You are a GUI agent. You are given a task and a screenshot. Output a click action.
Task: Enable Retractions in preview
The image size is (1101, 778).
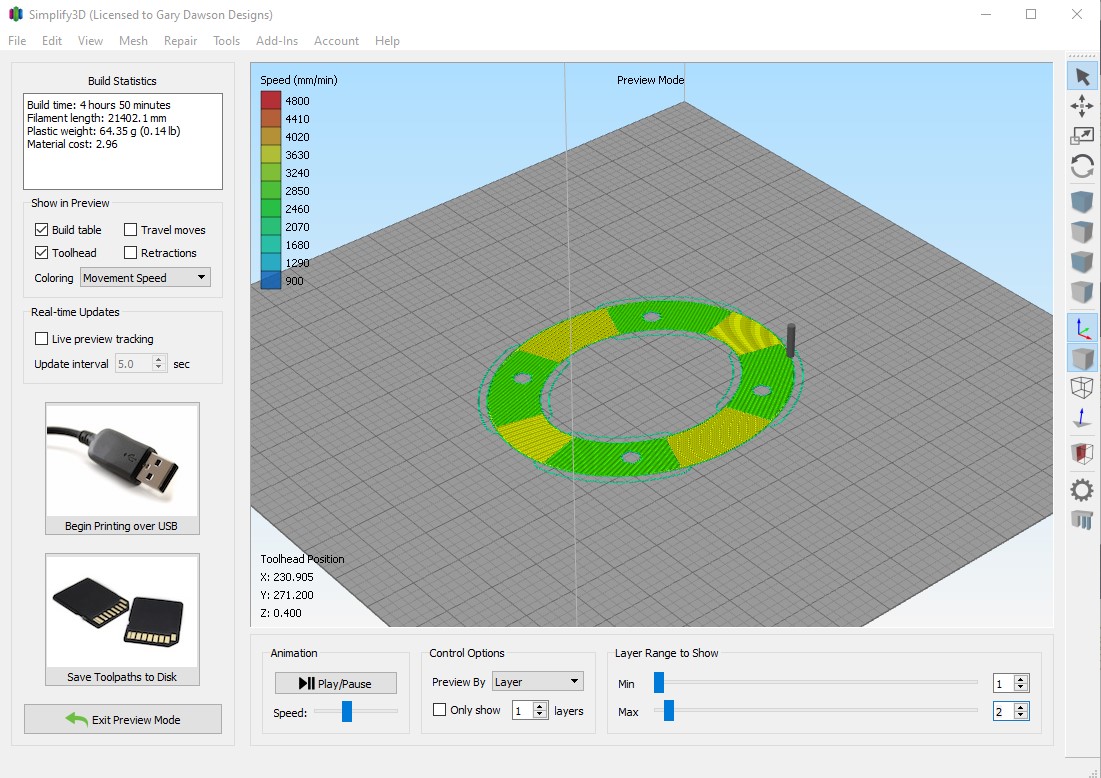coord(130,253)
